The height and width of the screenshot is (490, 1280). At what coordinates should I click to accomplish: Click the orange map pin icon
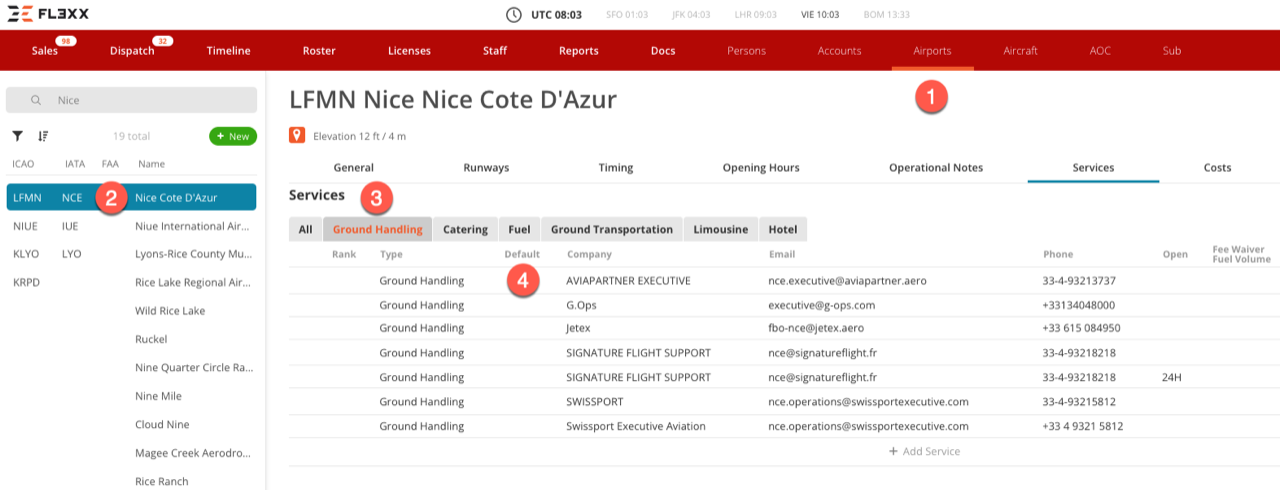coord(297,135)
